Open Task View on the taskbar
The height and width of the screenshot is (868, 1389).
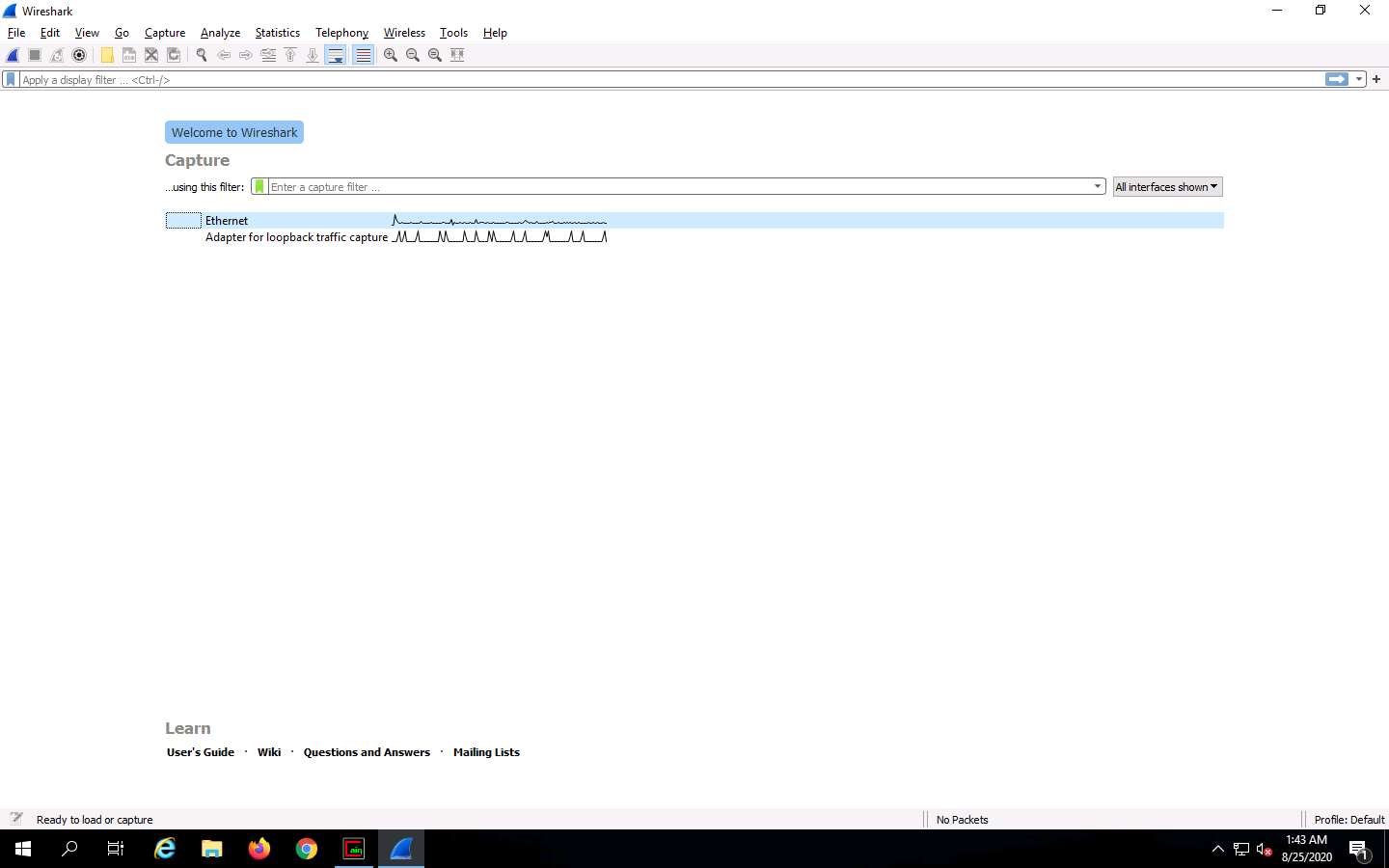(x=116, y=849)
